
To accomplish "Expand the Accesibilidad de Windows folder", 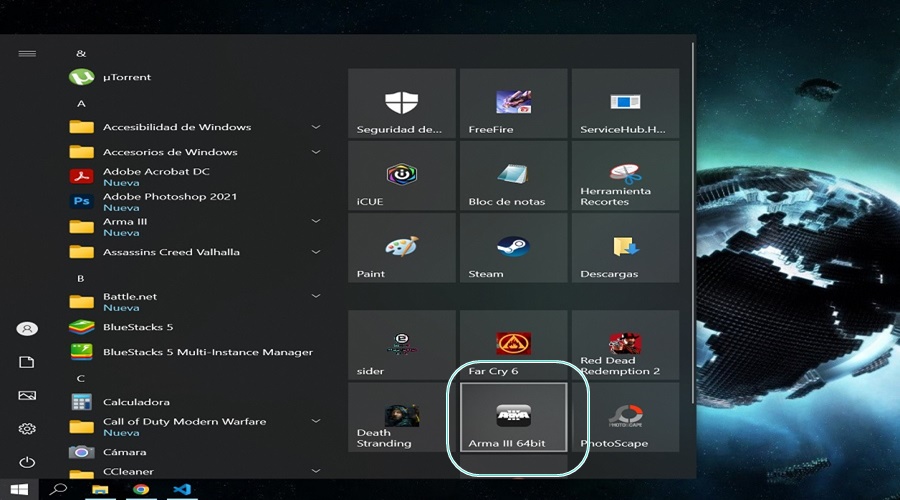I will pos(195,127).
